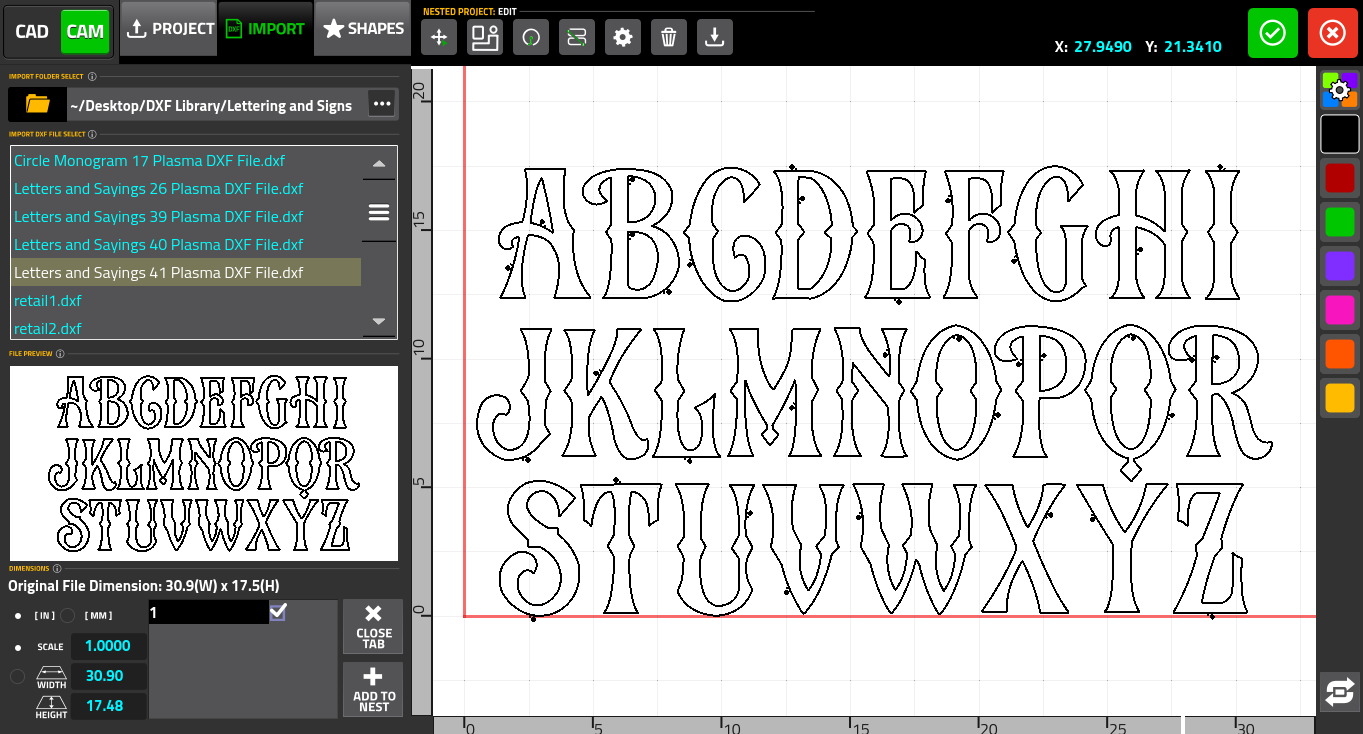Screen dimensions: 1363x734
Task: Switch to CAM mode
Action: [85, 31]
